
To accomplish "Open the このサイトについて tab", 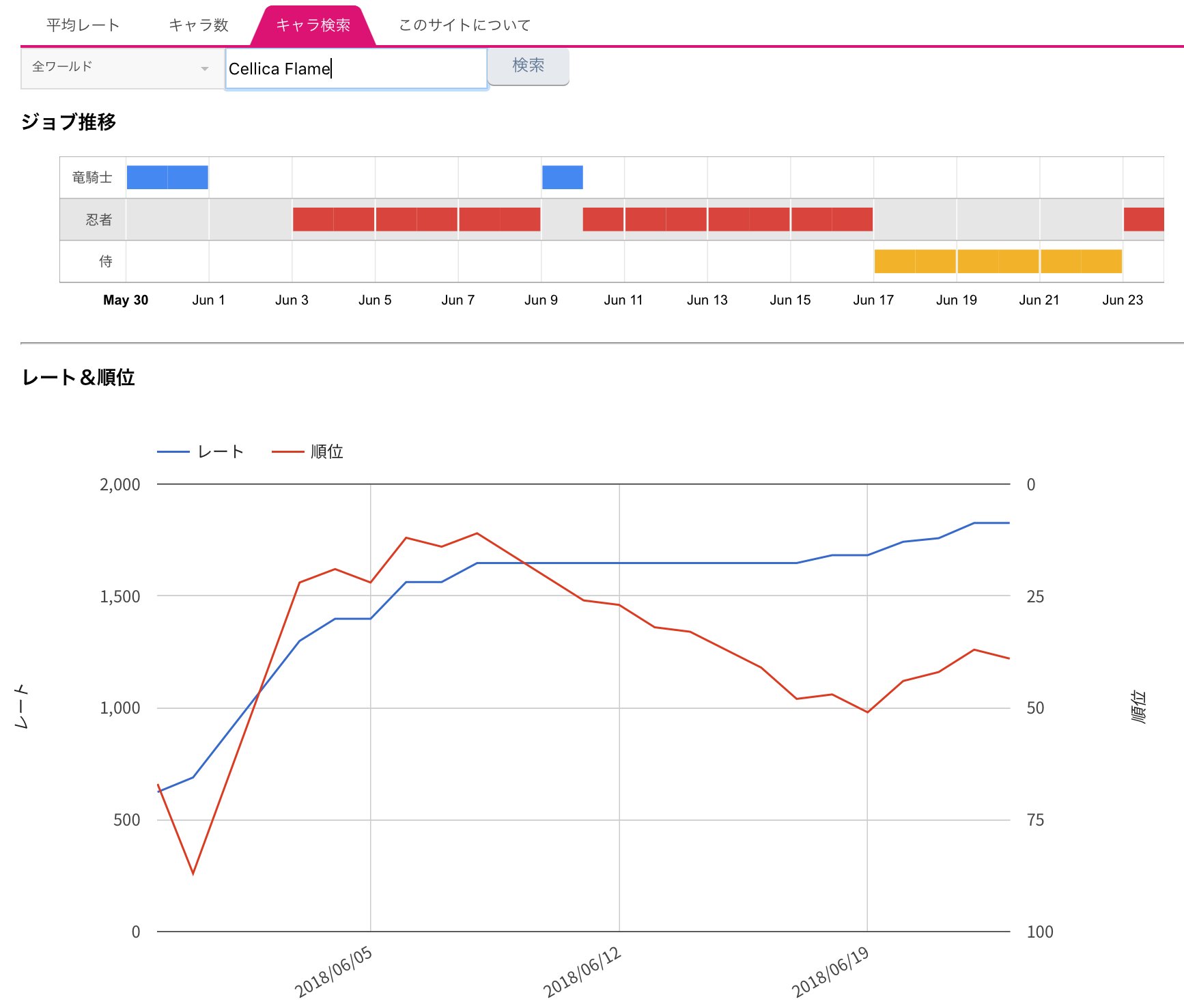I will tap(464, 24).
